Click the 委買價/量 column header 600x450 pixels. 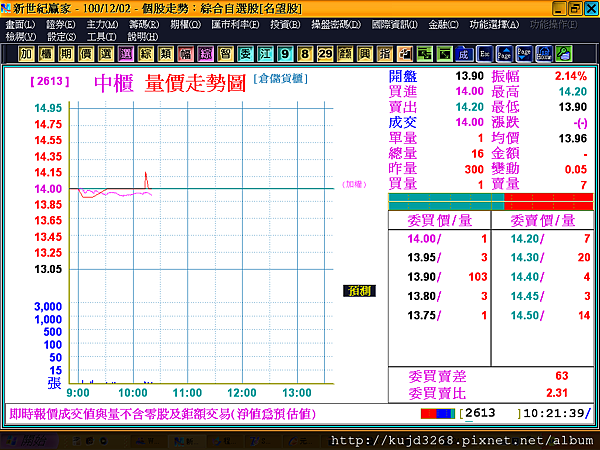(x=439, y=220)
